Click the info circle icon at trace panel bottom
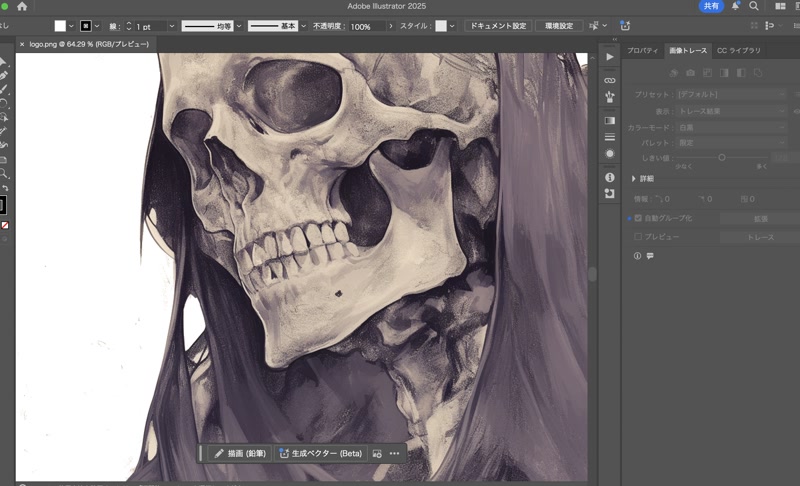This screenshot has width=800, height=486. tap(637, 256)
